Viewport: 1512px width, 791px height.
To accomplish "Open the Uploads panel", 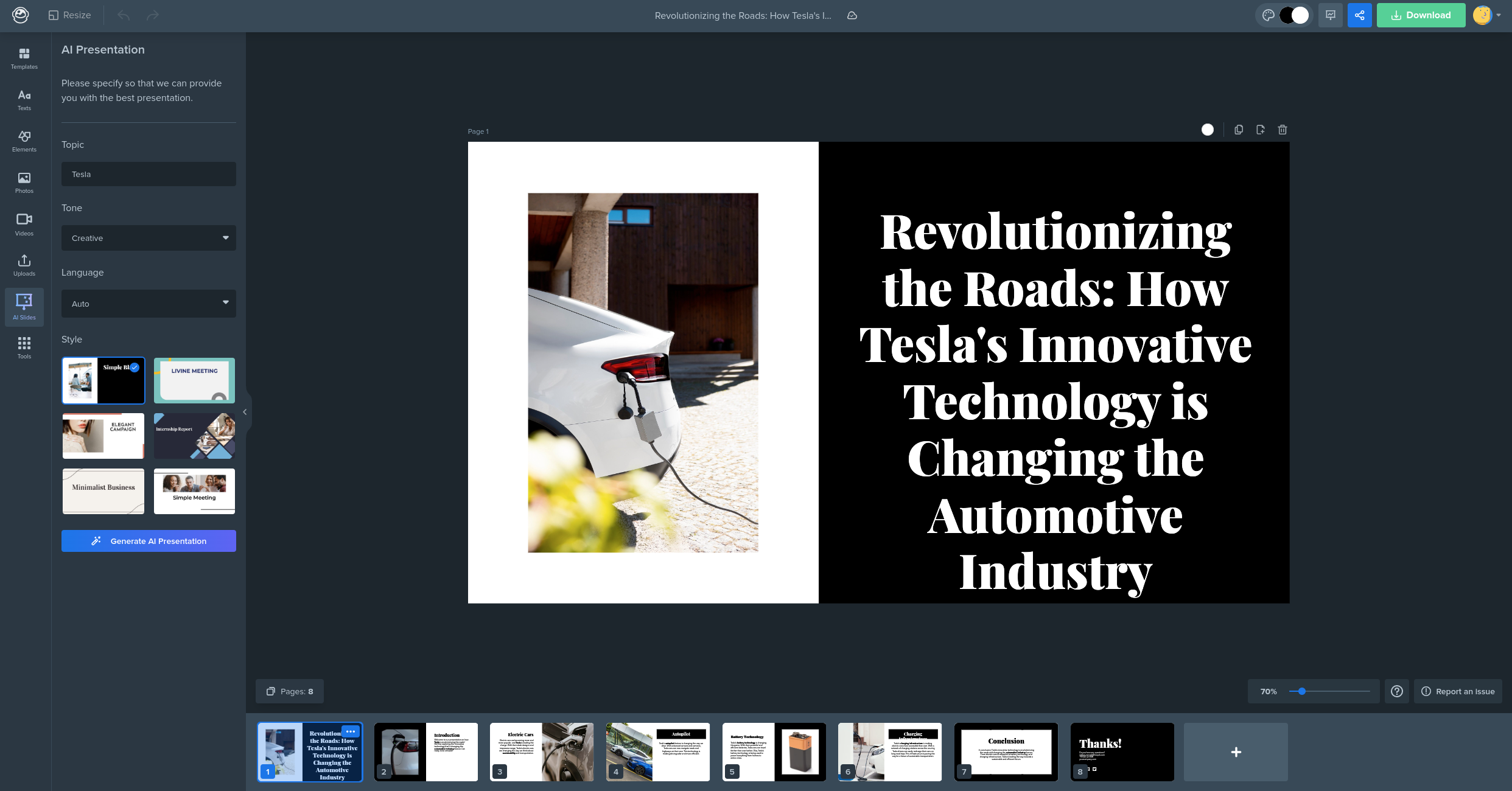I will coord(24,265).
